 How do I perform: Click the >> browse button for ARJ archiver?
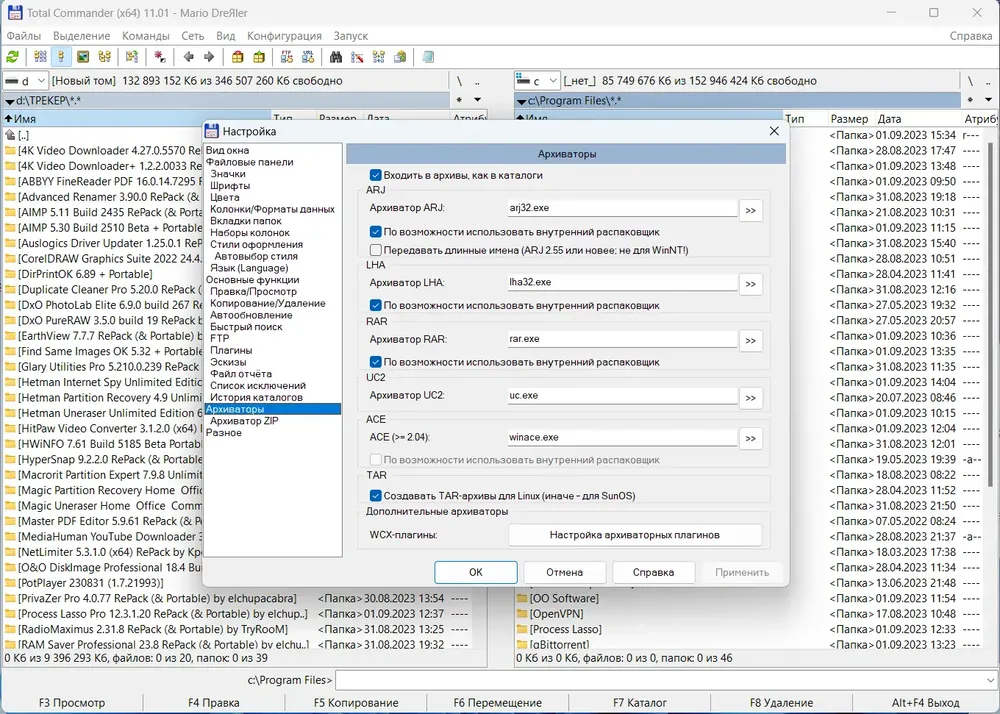coord(751,210)
